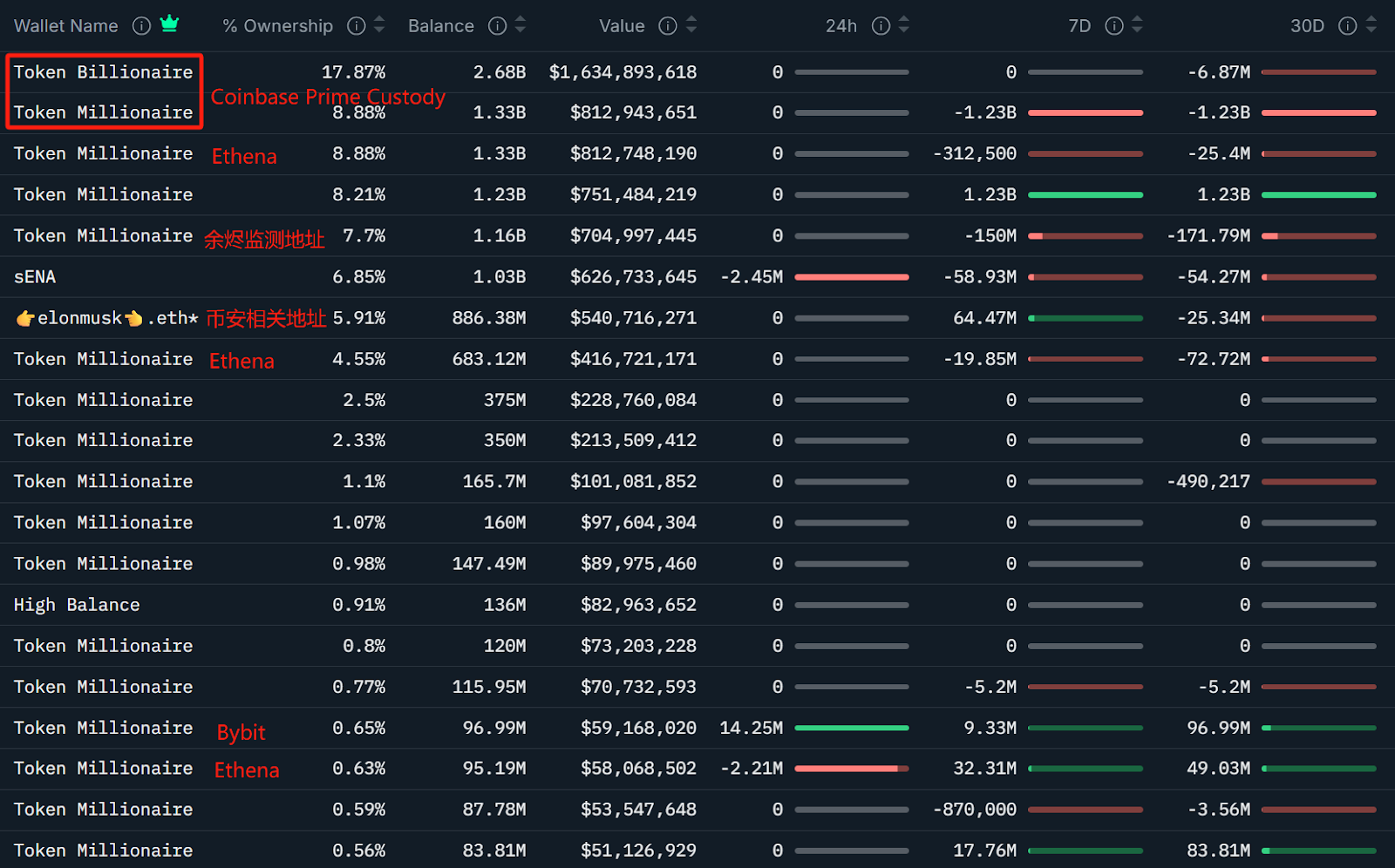The width and height of the screenshot is (1395, 868).
Task: Toggle sorting with the 24h sort arrows
Action: tap(904, 25)
